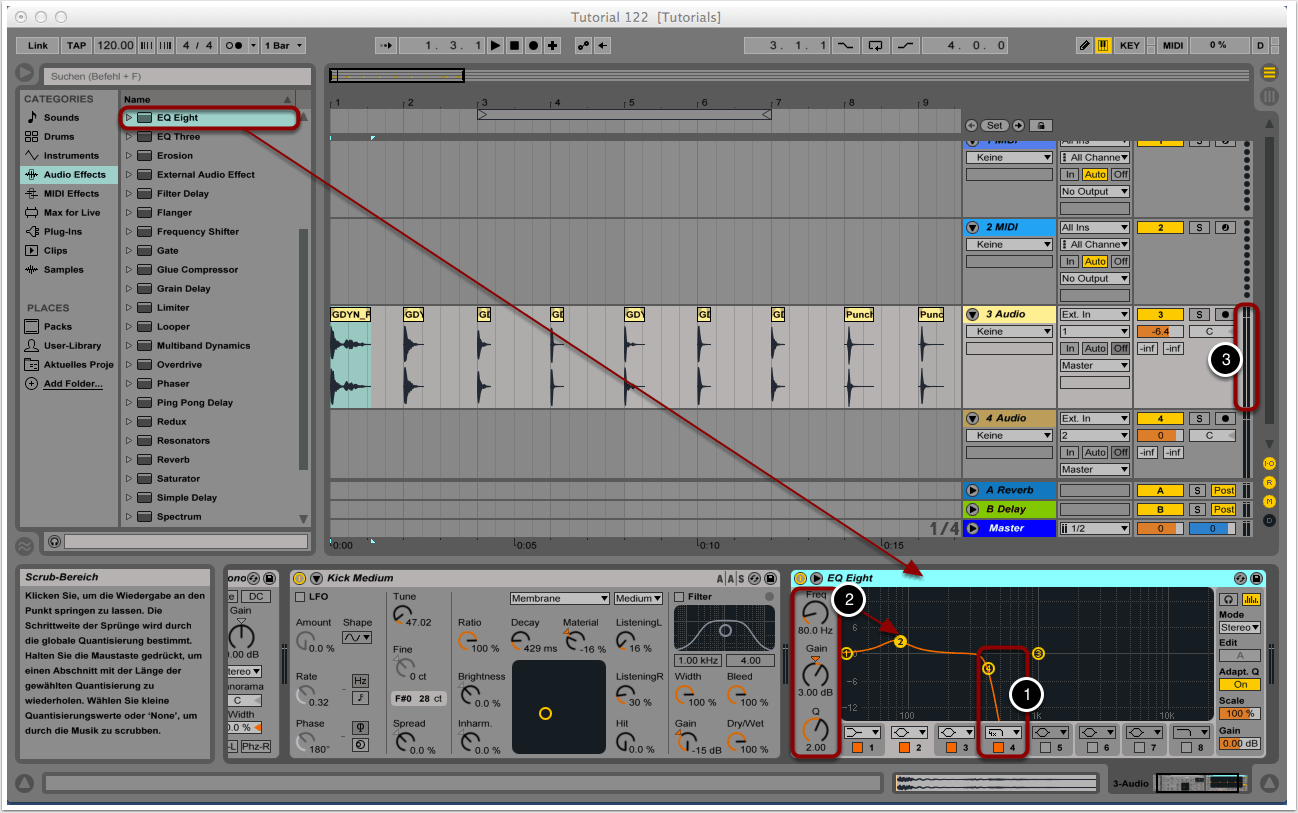
Task: Toggle EQ Eight spectrum analyzer icon
Action: coord(1250,599)
